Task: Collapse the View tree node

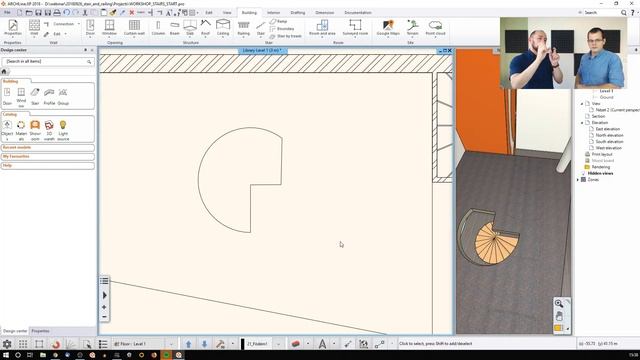Action: [x=582, y=104]
